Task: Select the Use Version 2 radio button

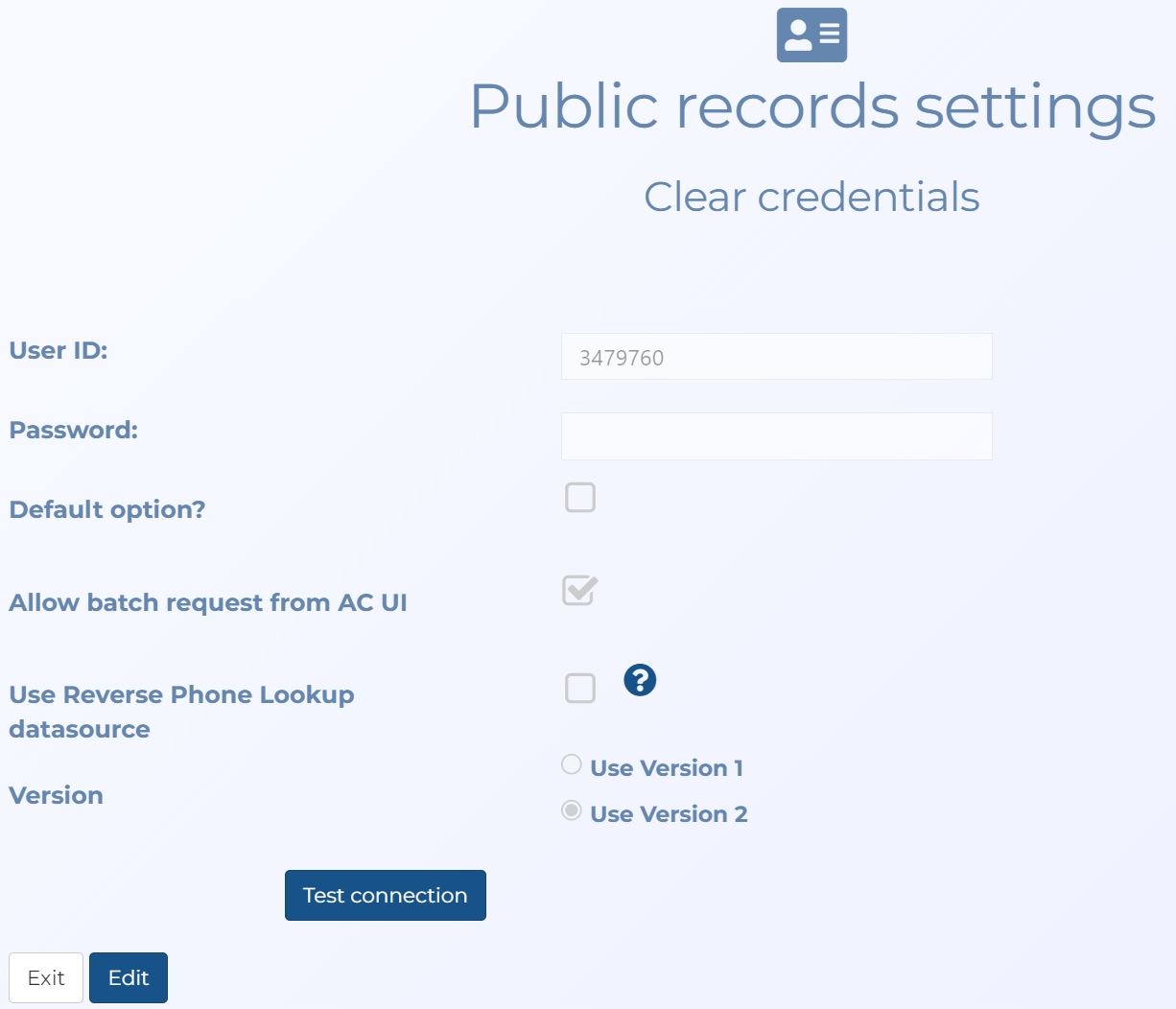Action: pyautogui.click(x=572, y=810)
